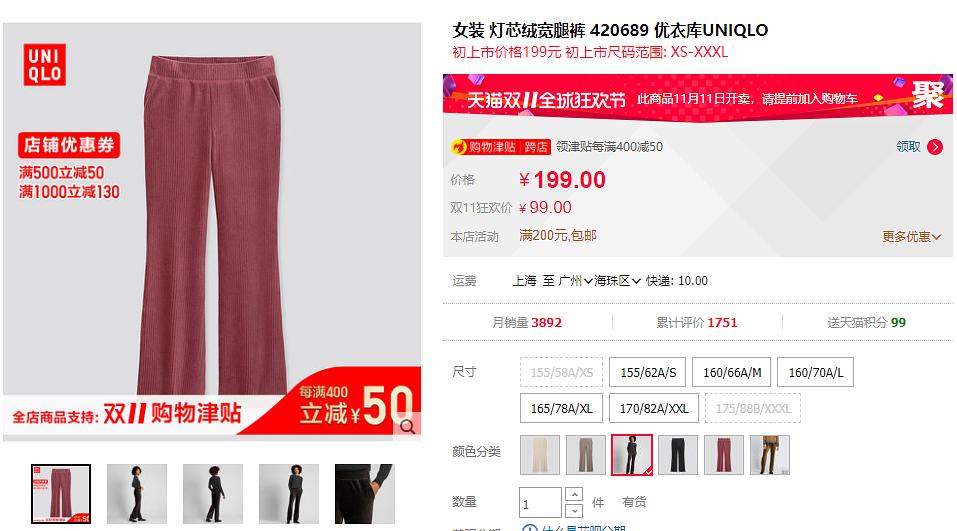Select size 160/66A/M
Image resolution: width=957 pixels, height=531 pixels.
pos(732,372)
